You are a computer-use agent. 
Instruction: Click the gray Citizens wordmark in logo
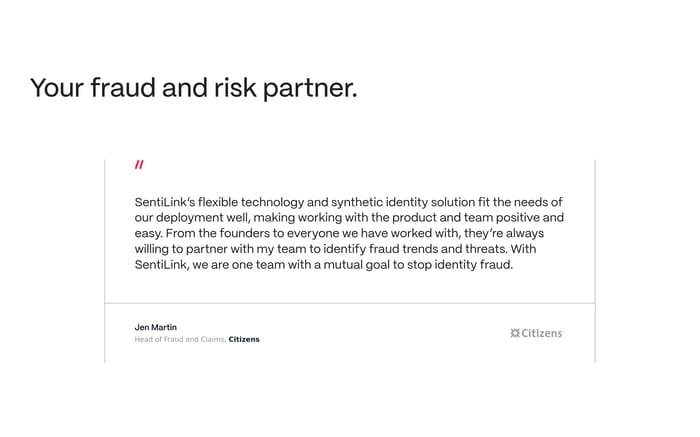click(543, 333)
